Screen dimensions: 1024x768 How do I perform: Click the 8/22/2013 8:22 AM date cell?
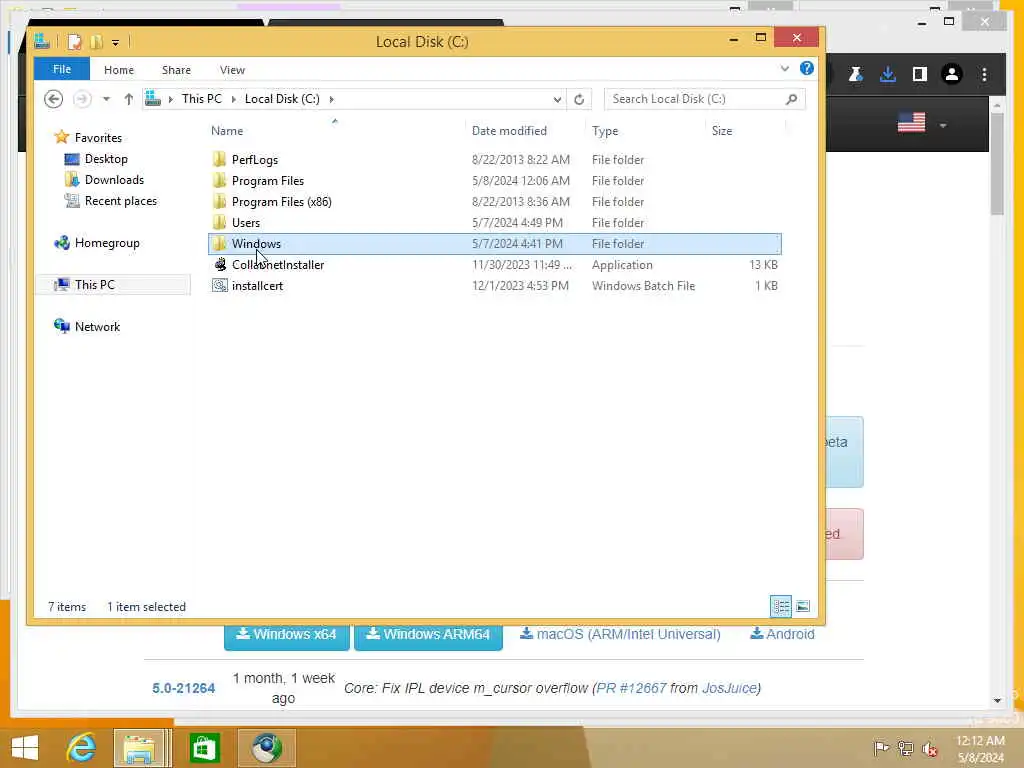520,160
